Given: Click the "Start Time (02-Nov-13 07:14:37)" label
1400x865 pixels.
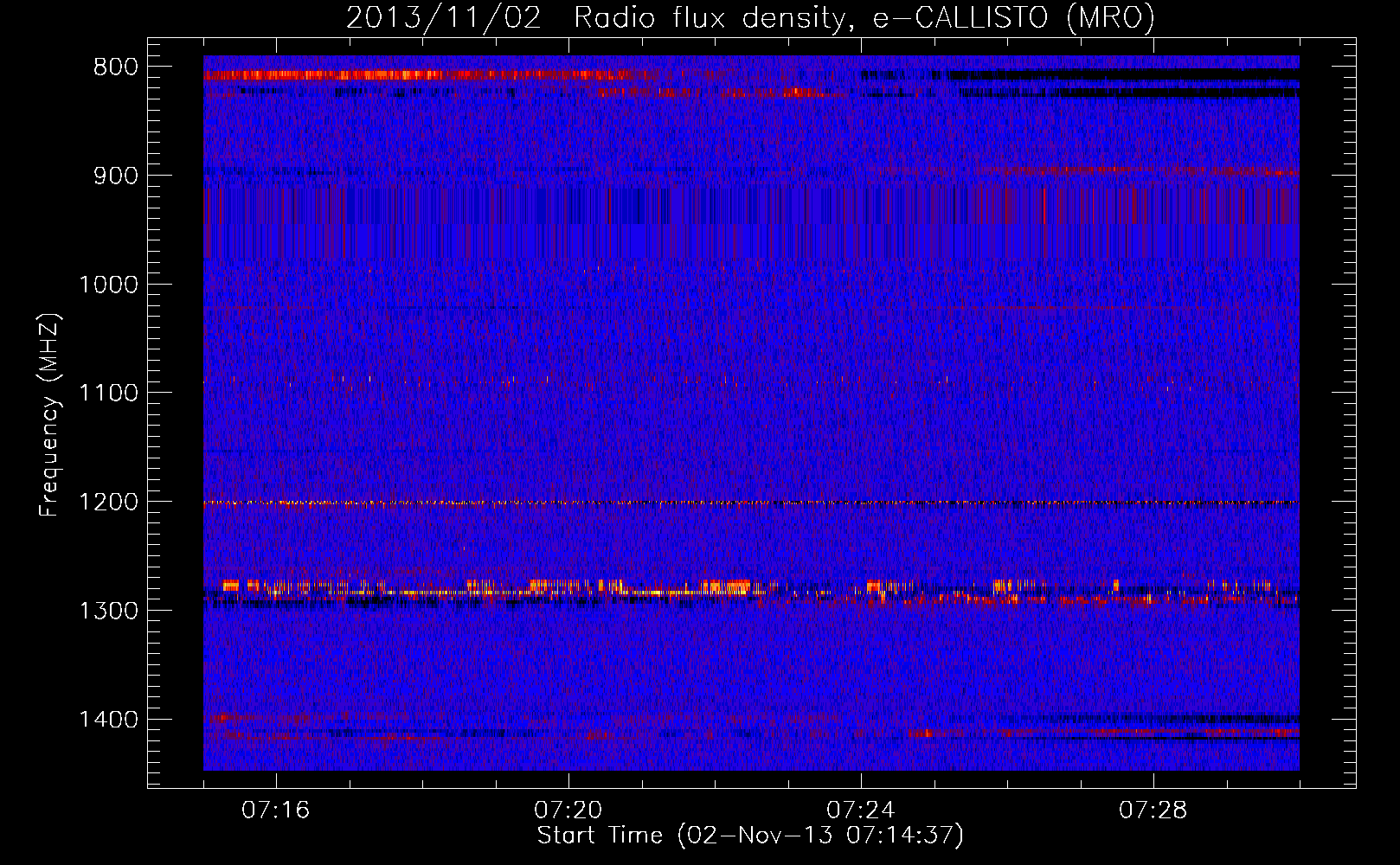Looking at the screenshot, I should (750, 836).
